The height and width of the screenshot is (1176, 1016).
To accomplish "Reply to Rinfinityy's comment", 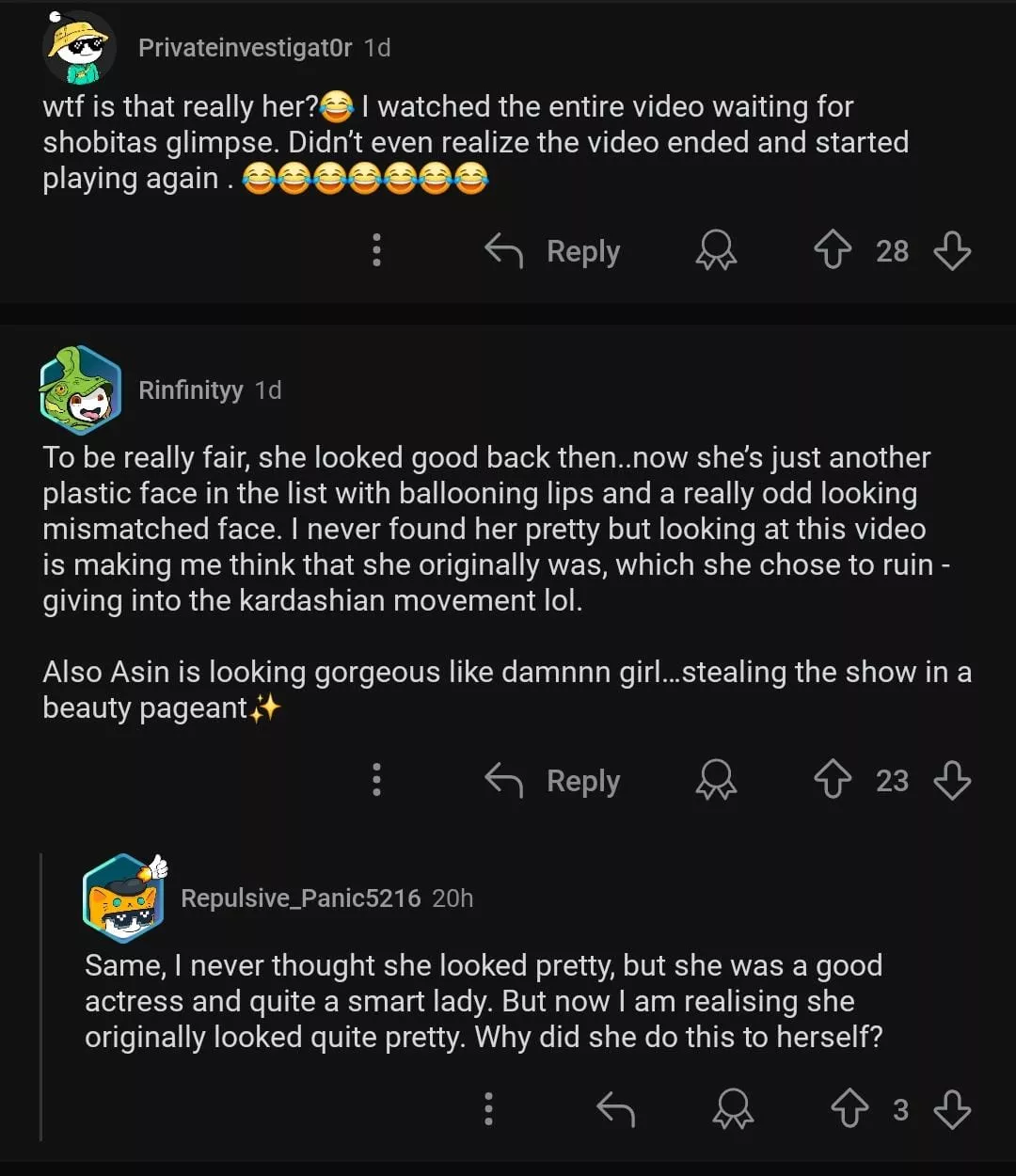I will [553, 781].
